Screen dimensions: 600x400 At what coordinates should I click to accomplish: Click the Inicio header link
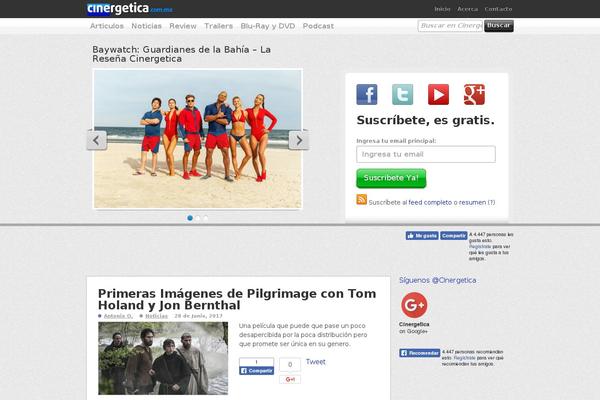point(442,9)
